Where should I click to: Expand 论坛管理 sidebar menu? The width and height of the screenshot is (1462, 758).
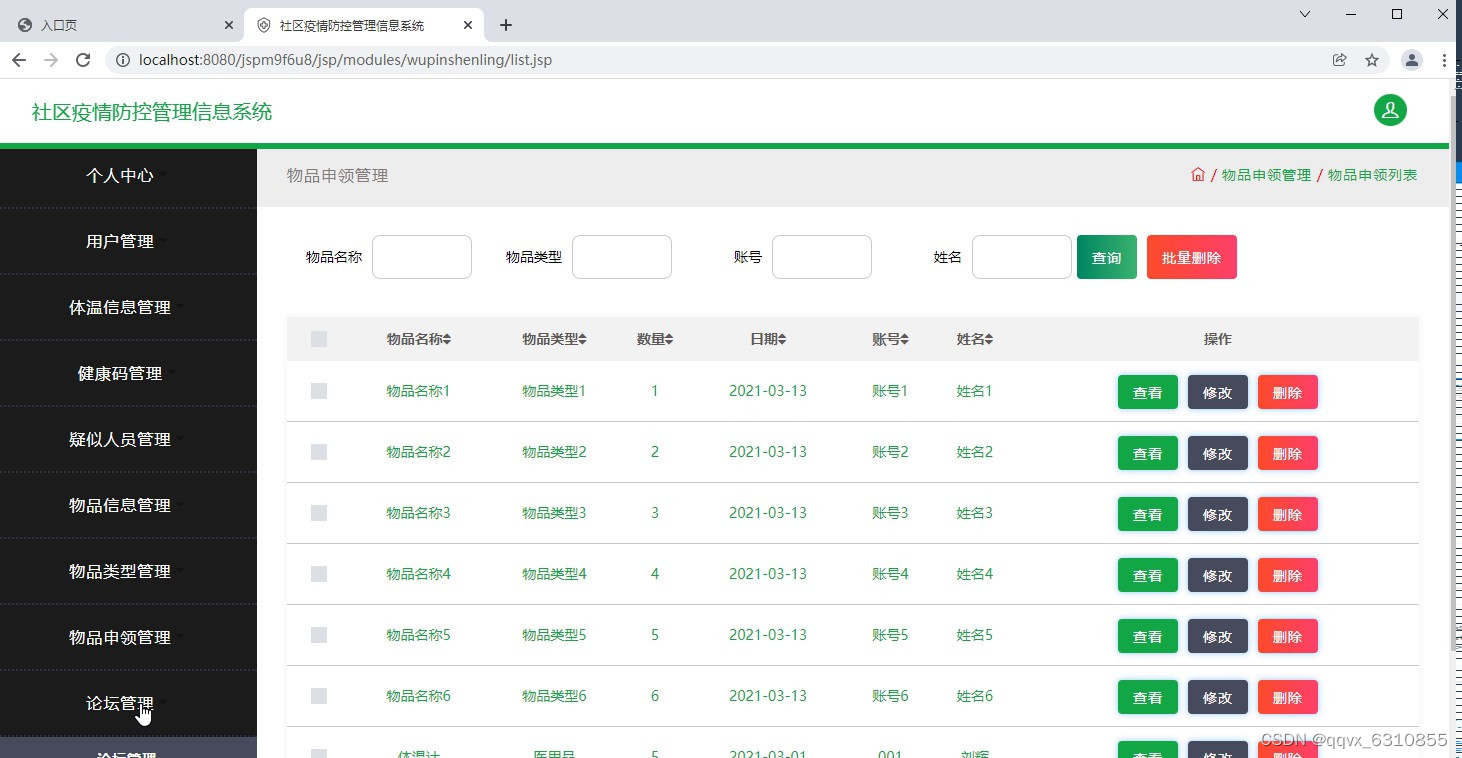pyautogui.click(x=128, y=703)
